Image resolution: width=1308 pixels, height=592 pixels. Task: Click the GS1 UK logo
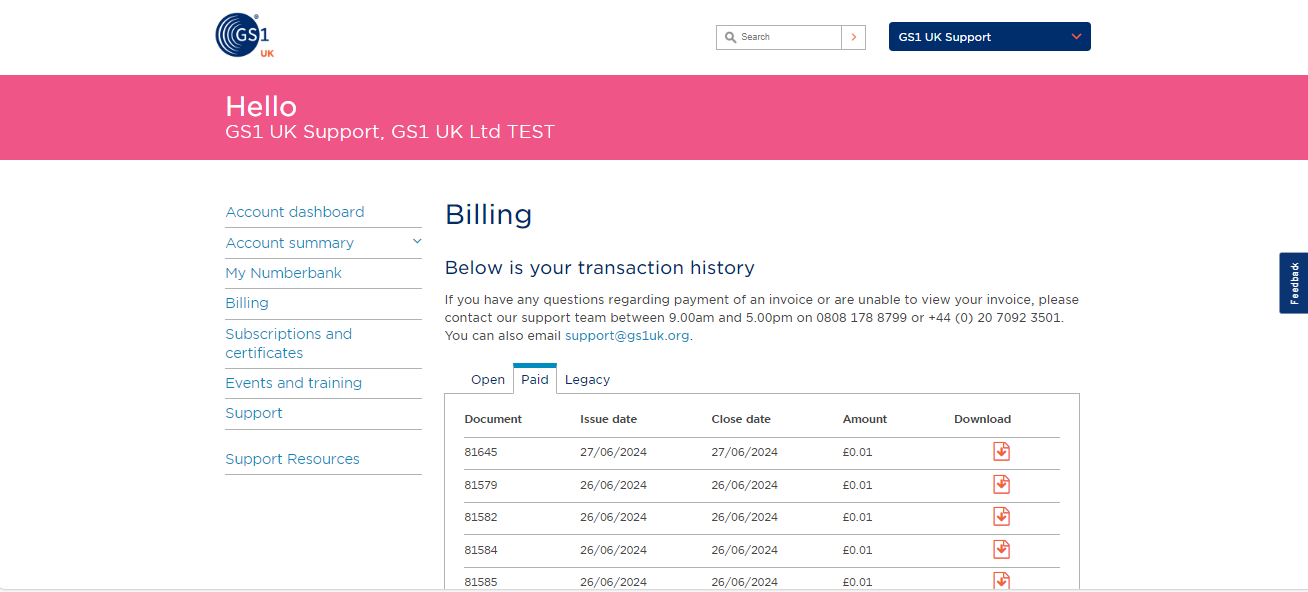tap(243, 35)
